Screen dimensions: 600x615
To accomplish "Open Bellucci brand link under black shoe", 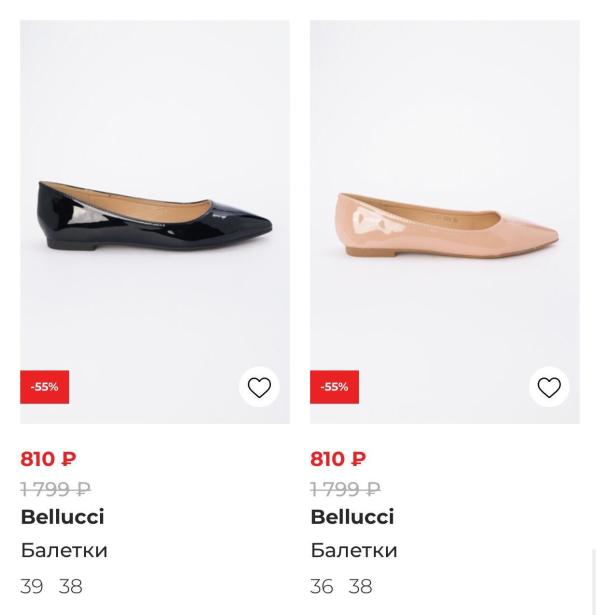I will 62,517.
